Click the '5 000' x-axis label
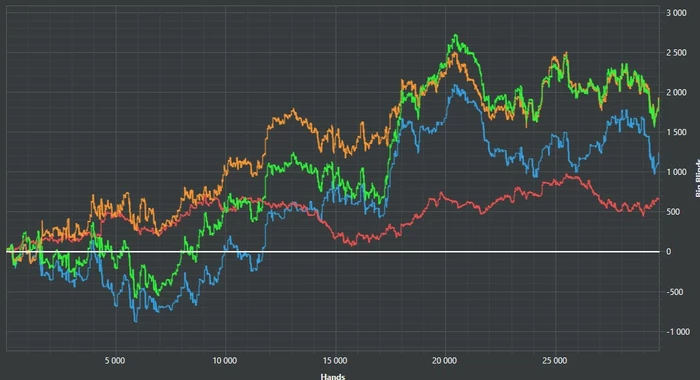 (x=115, y=361)
